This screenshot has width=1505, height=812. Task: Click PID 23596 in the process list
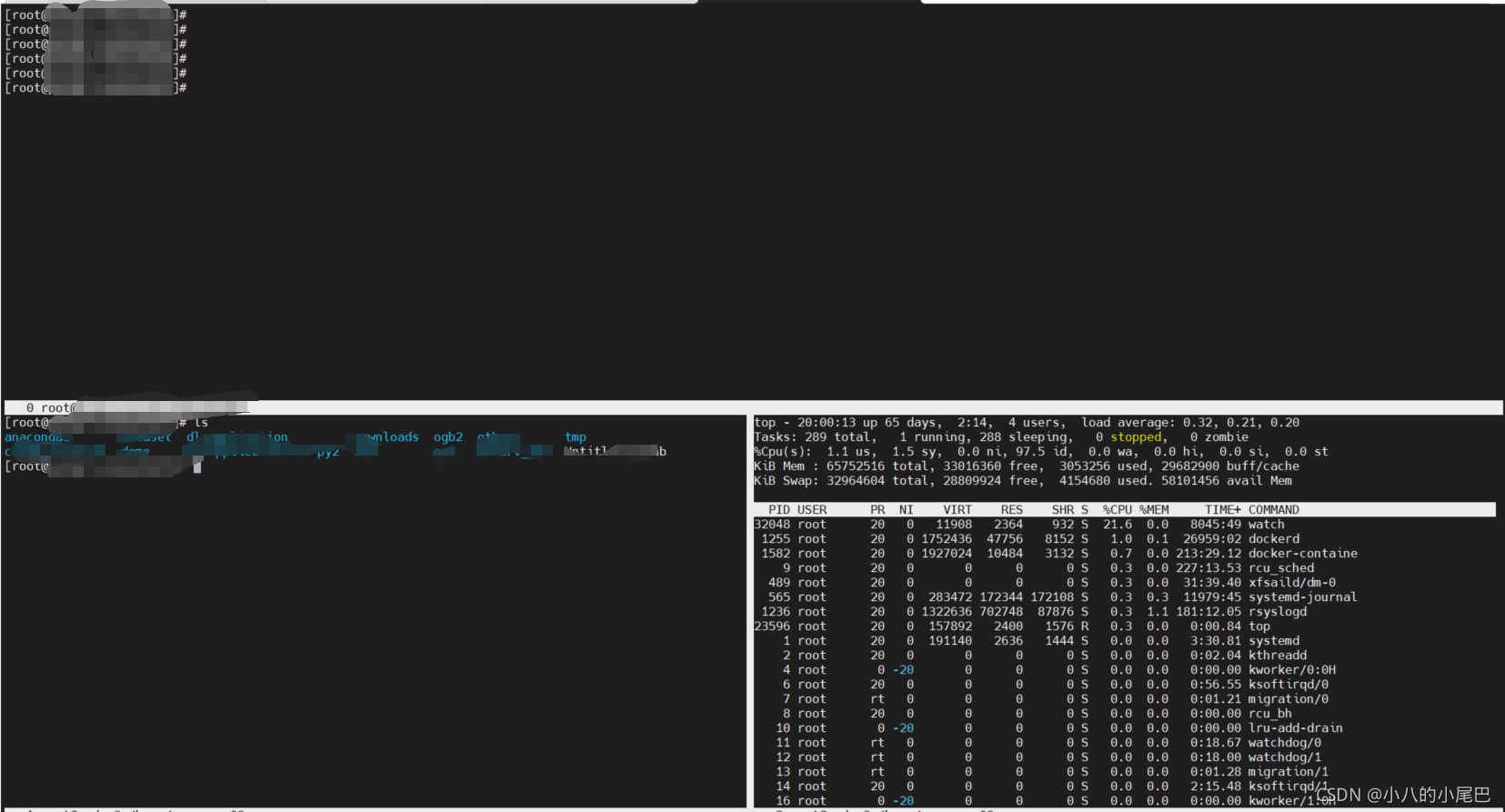click(772, 627)
